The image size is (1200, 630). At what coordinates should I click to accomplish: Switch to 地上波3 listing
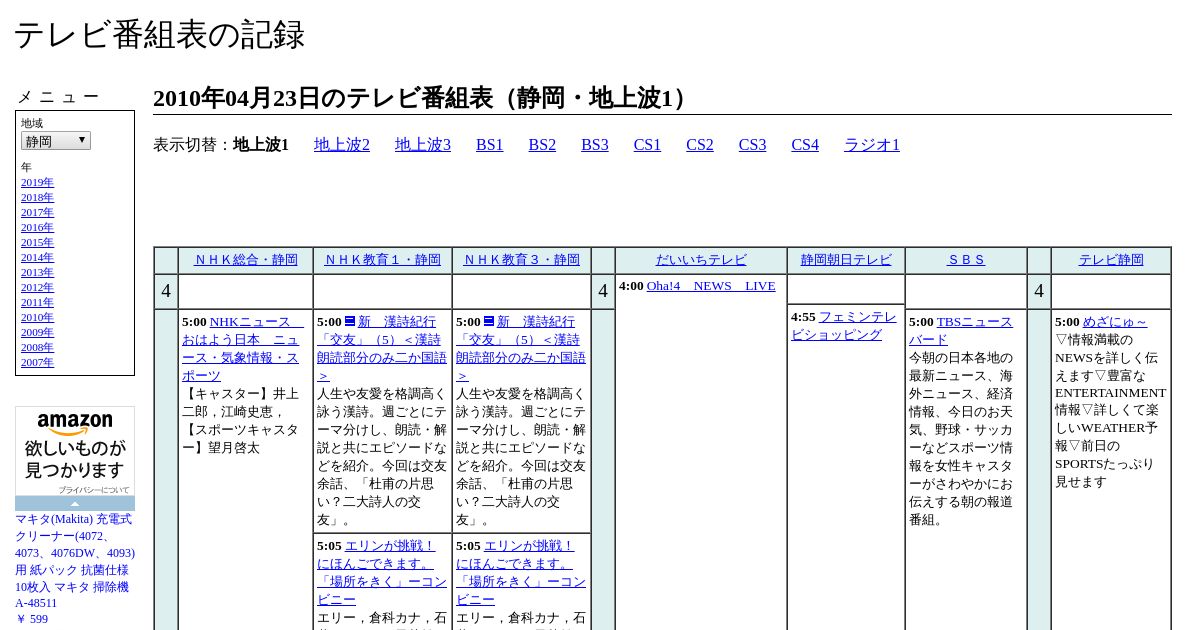click(423, 145)
